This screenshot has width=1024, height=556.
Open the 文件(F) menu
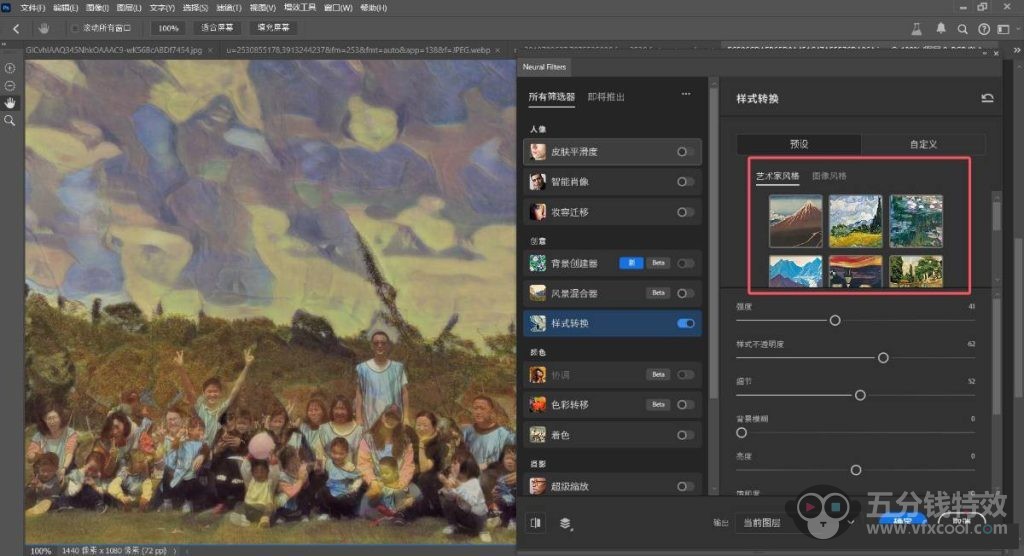pos(33,8)
